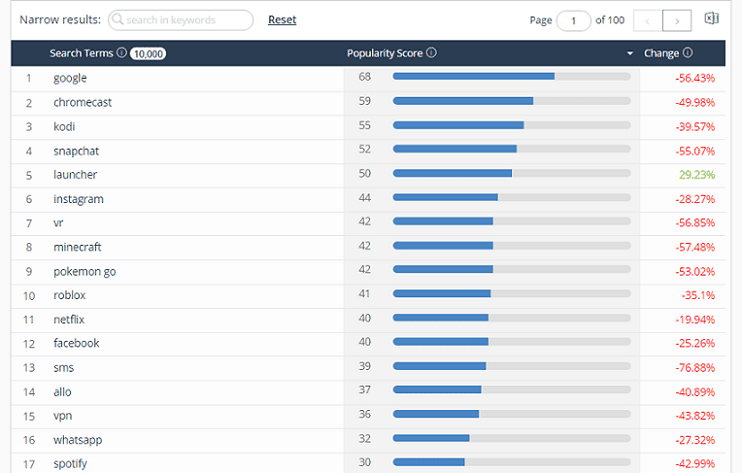Click popularity score 44 for instagram
This screenshot has height=473, width=742.
tap(364, 198)
